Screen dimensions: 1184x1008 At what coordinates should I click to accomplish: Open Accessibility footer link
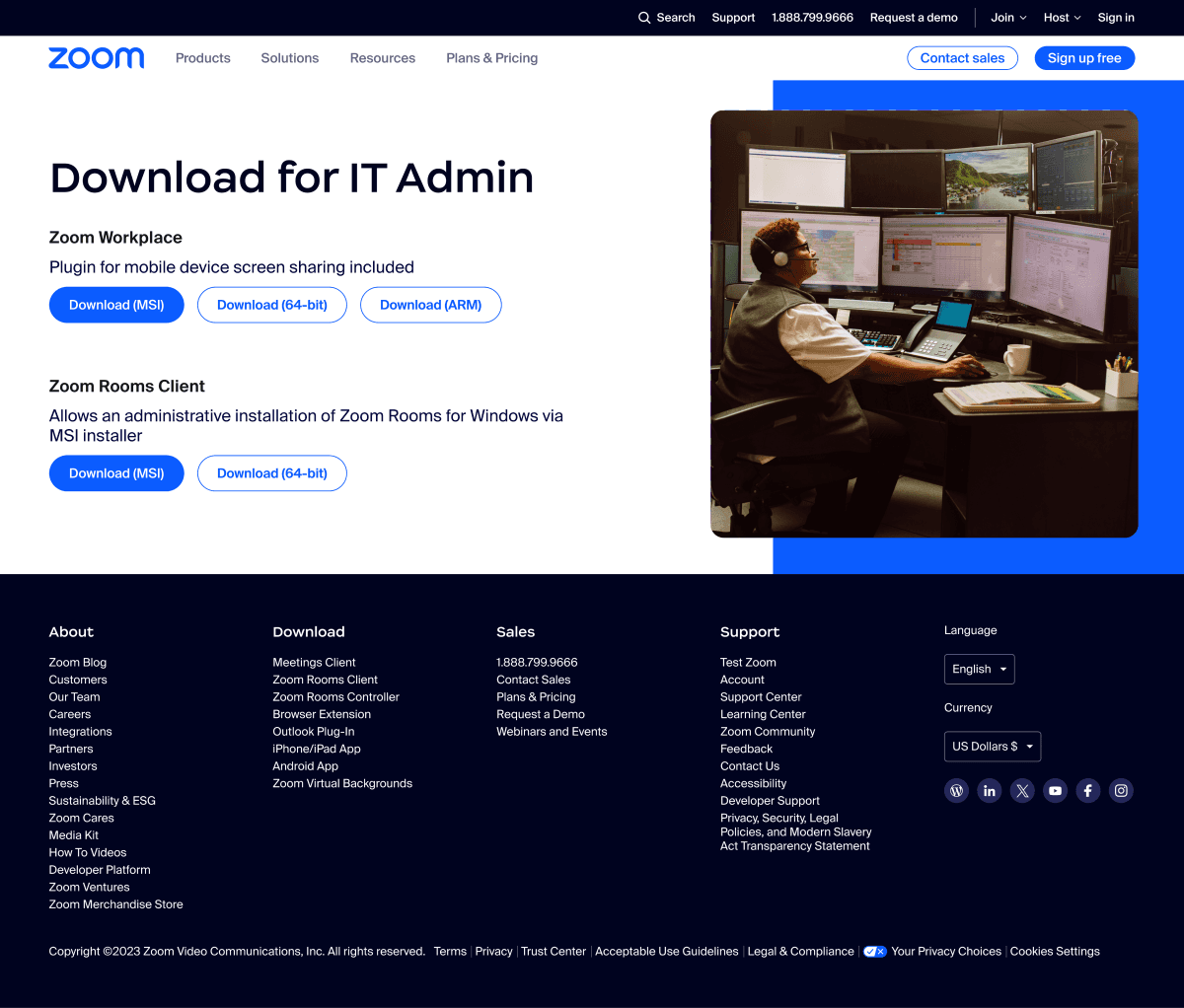click(753, 783)
